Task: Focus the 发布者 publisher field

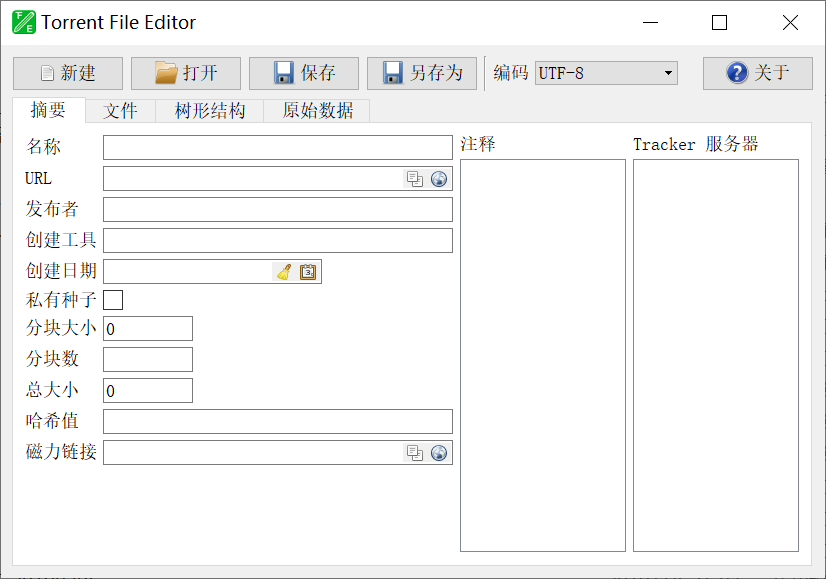Action: click(278, 210)
